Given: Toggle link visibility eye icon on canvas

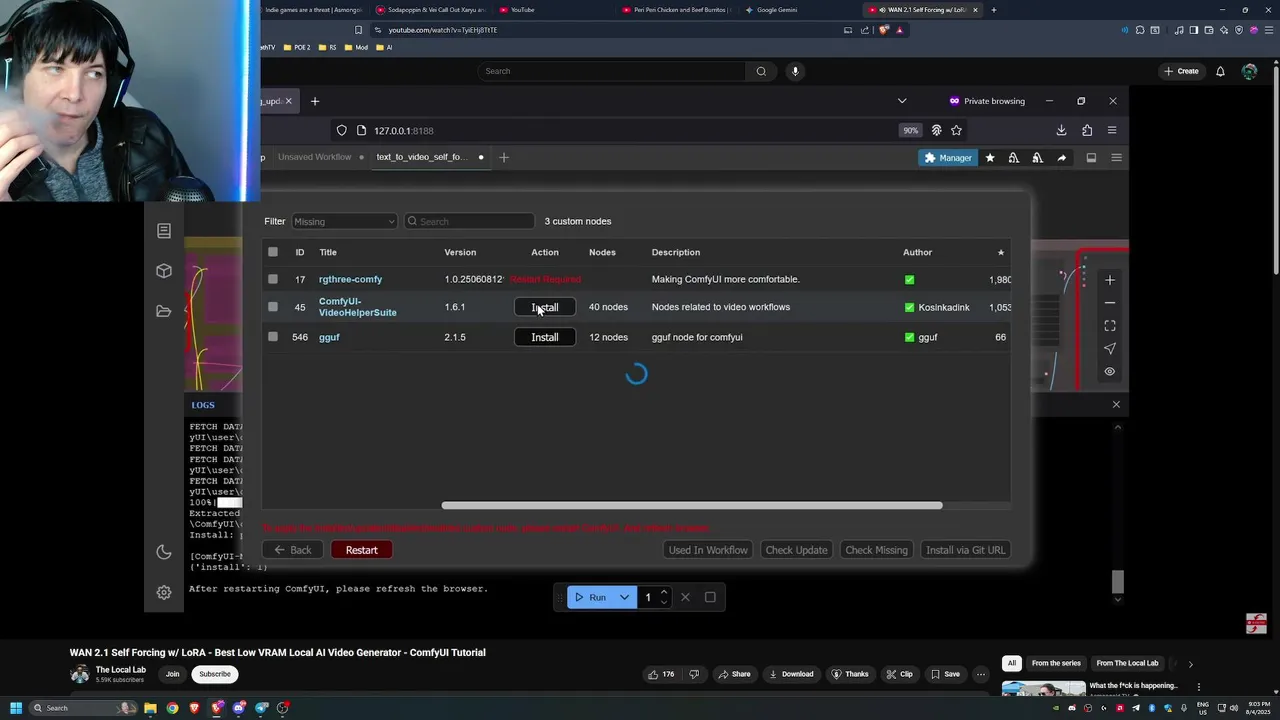Looking at the screenshot, I should point(1109,372).
